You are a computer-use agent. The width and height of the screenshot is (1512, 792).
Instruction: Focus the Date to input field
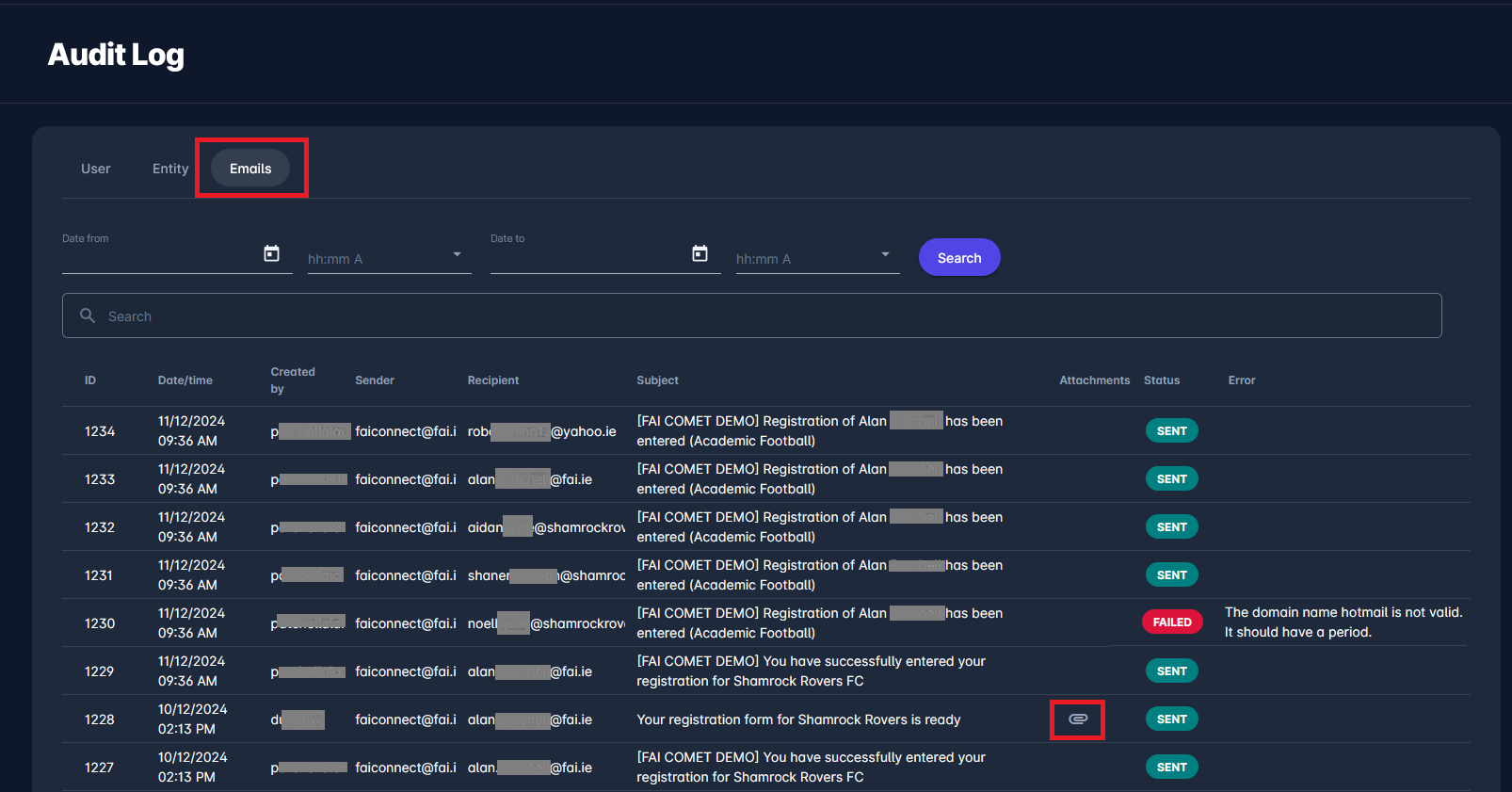(x=588, y=257)
